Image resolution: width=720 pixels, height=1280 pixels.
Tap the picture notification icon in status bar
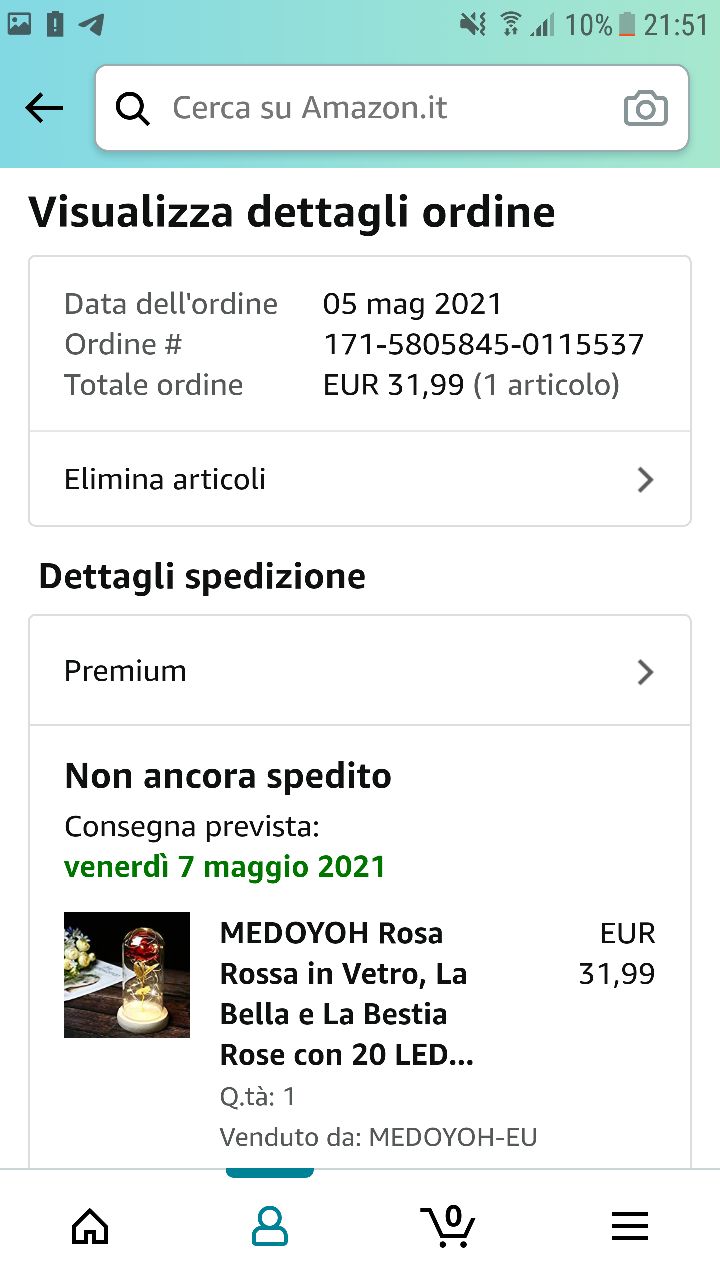tap(20, 24)
